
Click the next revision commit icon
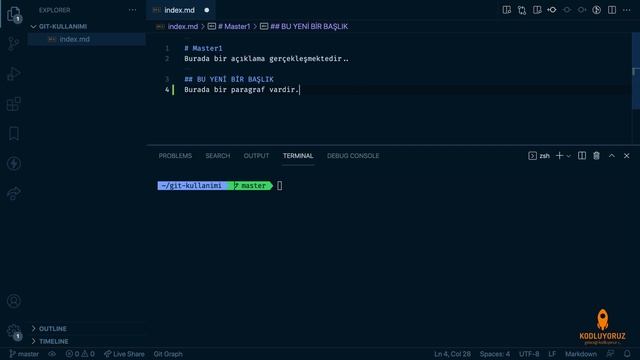pos(582,10)
